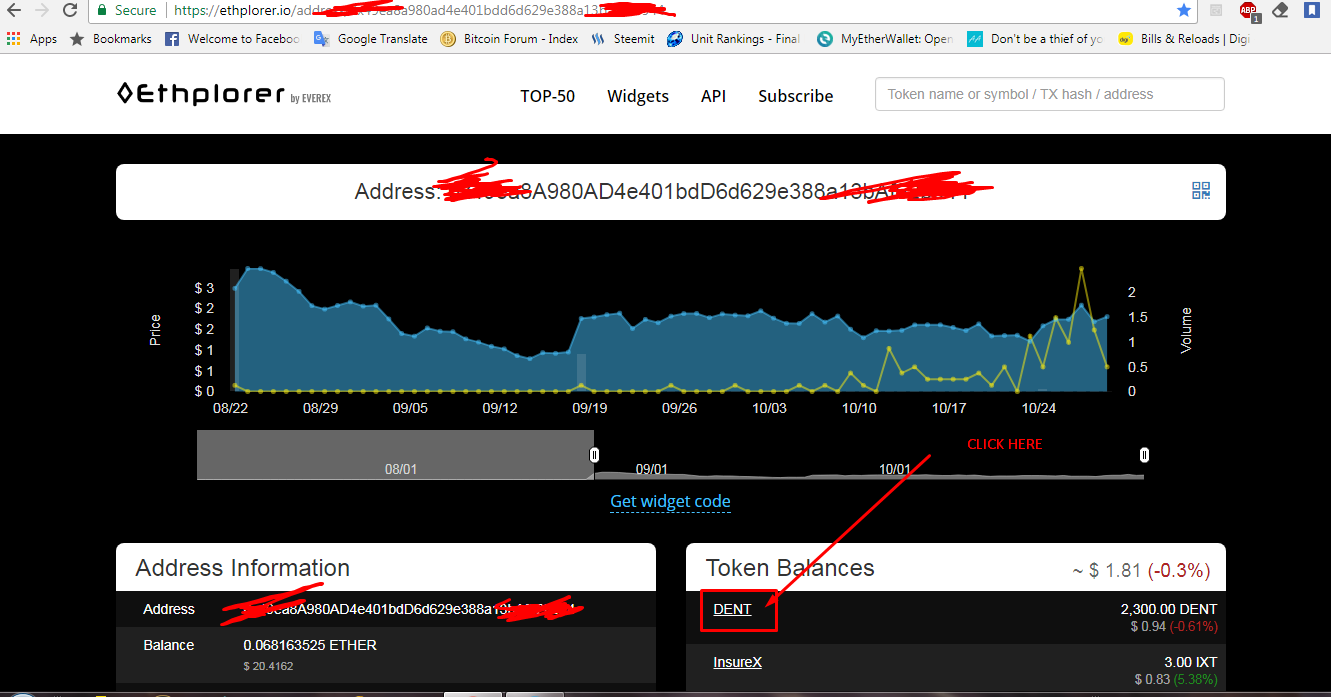1331x697 pixels.
Task: Click the left handle of the chart range slider
Action: tap(595, 455)
